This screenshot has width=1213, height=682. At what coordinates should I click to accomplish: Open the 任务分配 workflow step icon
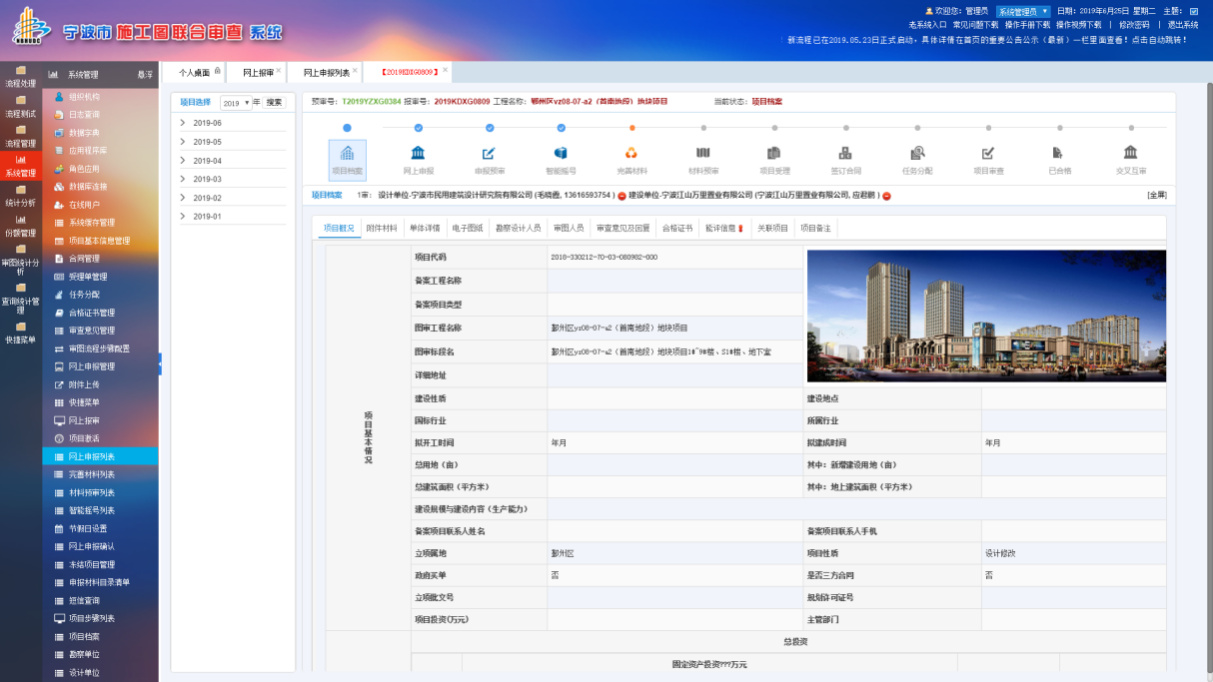(917, 153)
